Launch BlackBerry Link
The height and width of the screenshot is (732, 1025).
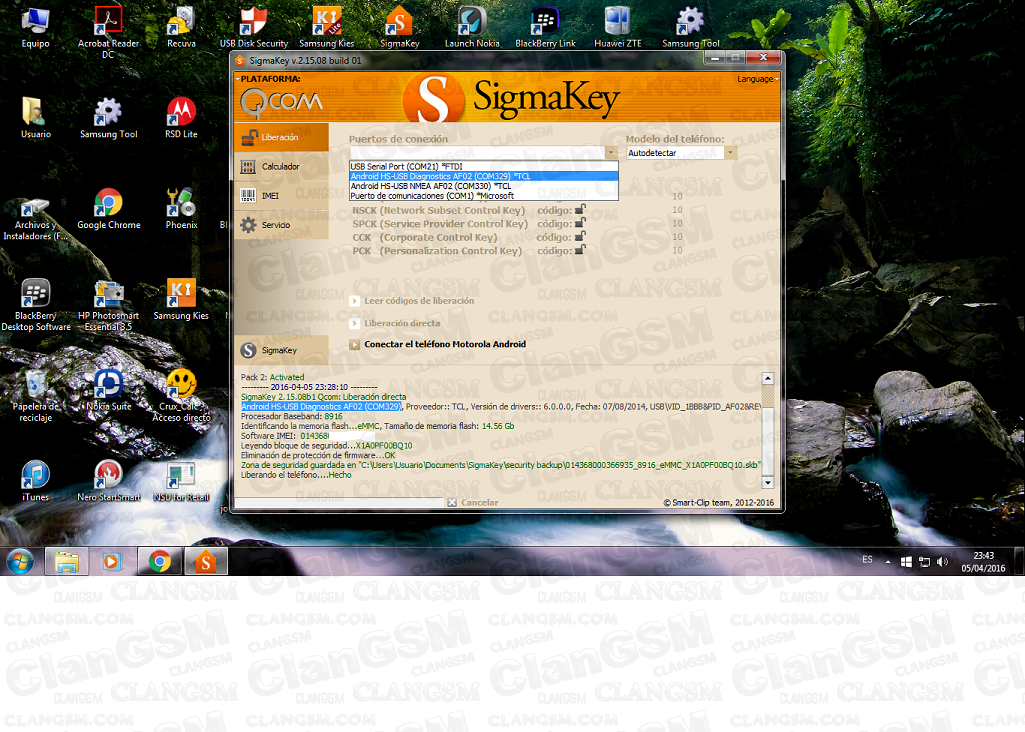click(545, 28)
